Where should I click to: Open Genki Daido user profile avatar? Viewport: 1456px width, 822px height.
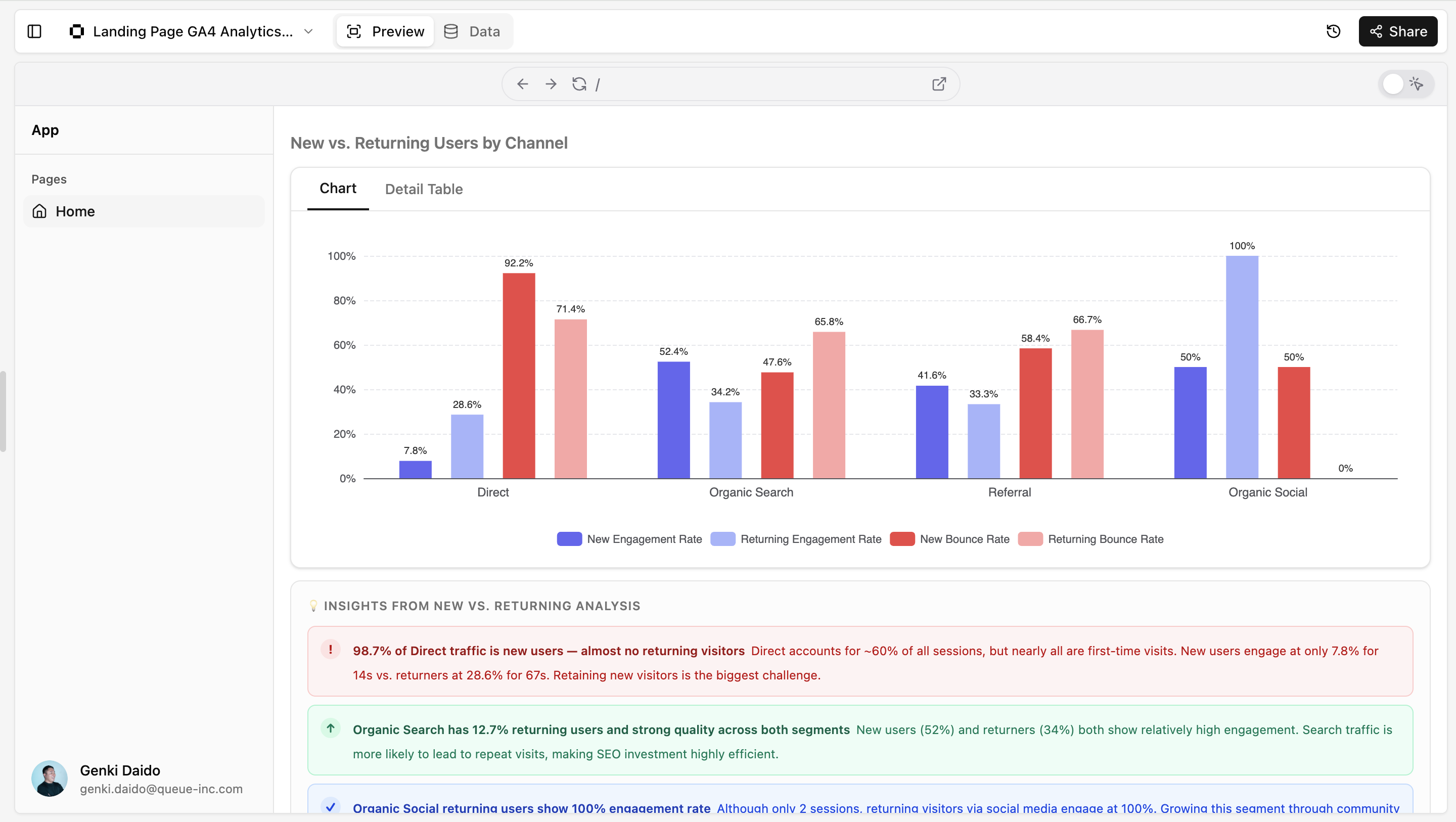click(x=49, y=779)
